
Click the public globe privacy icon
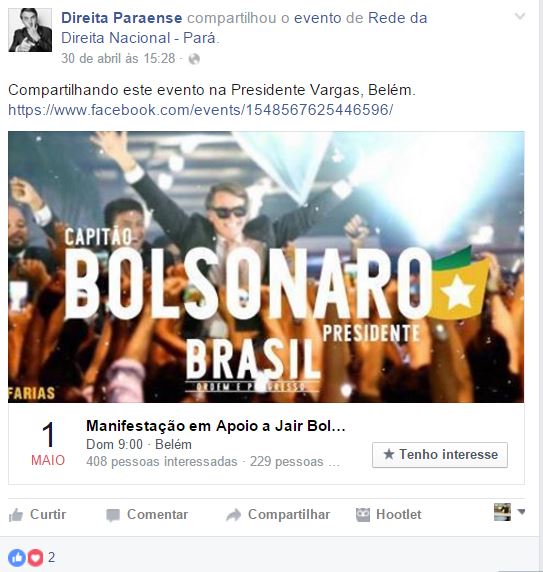[x=194, y=59]
